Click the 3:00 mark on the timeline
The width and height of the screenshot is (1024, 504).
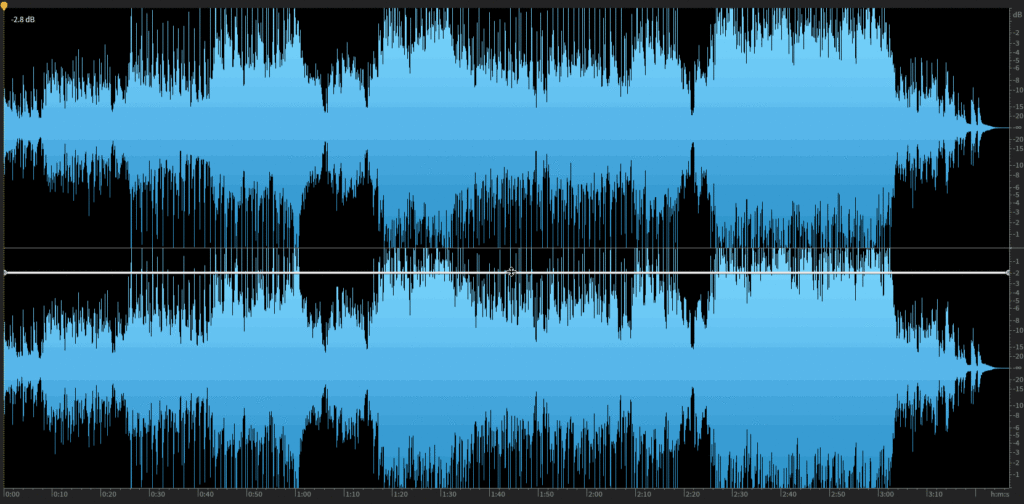[886, 494]
